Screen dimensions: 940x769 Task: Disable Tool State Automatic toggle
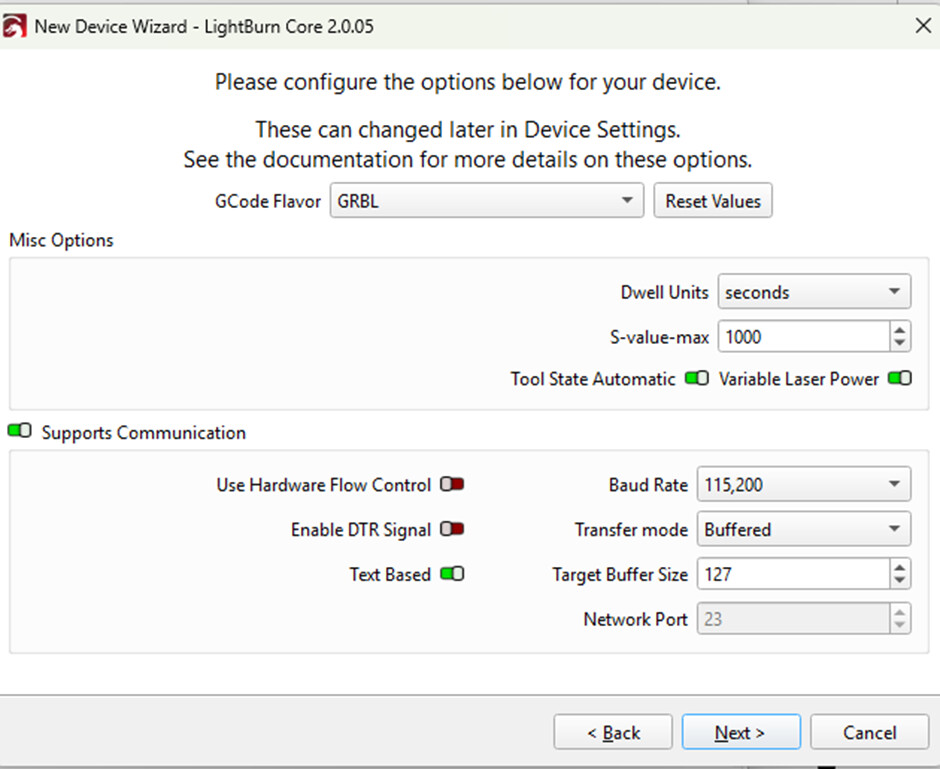click(x=697, y=379)
